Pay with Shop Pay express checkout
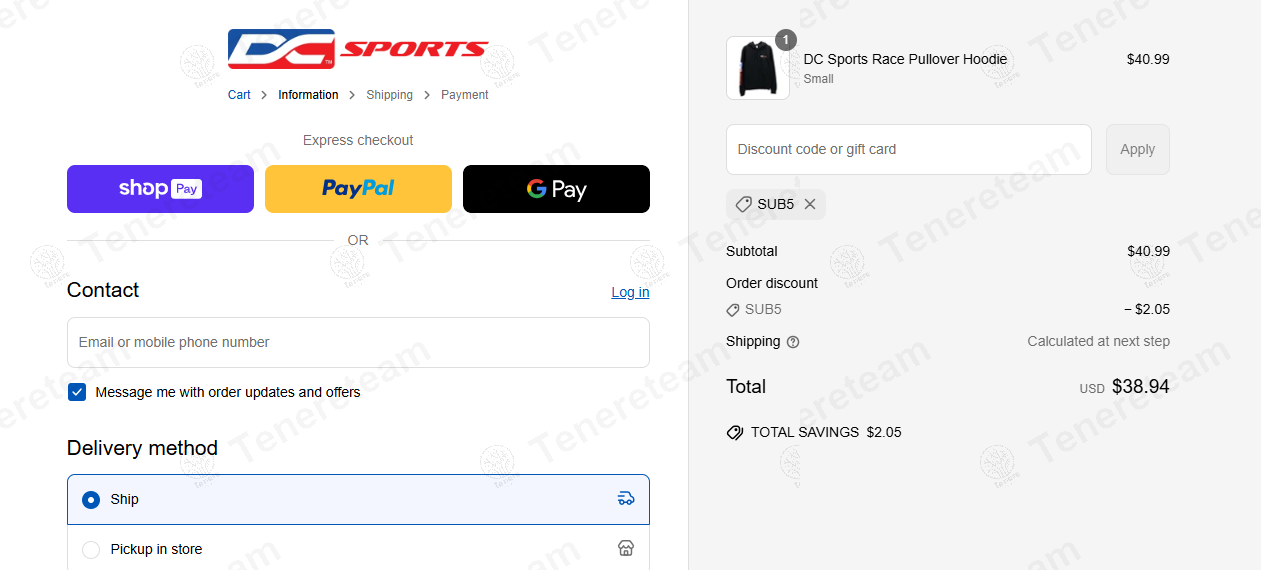 tap(160, 189)
